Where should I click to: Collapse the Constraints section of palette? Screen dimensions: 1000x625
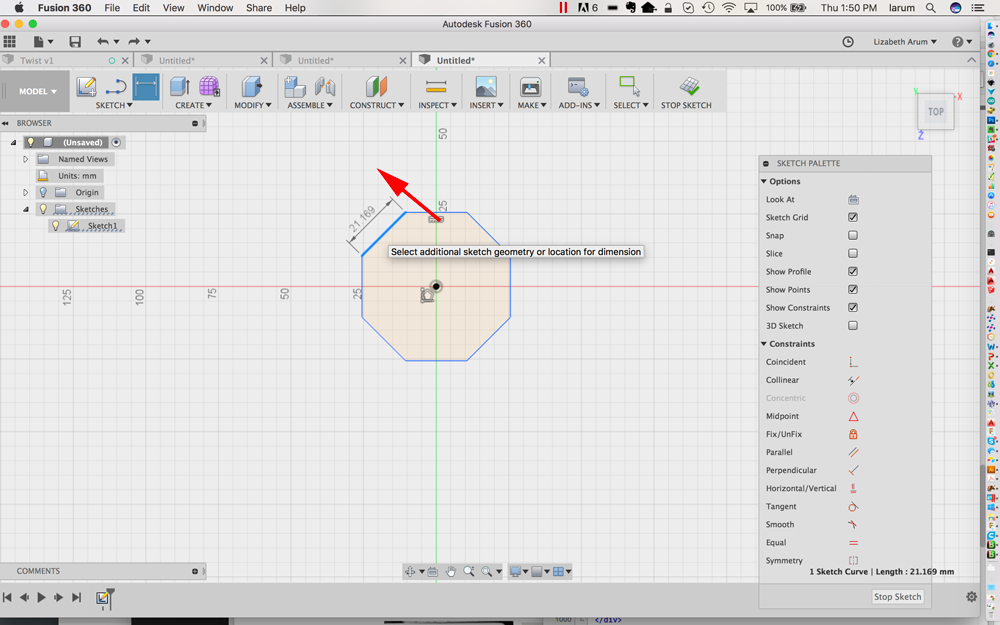click(764, 344)
